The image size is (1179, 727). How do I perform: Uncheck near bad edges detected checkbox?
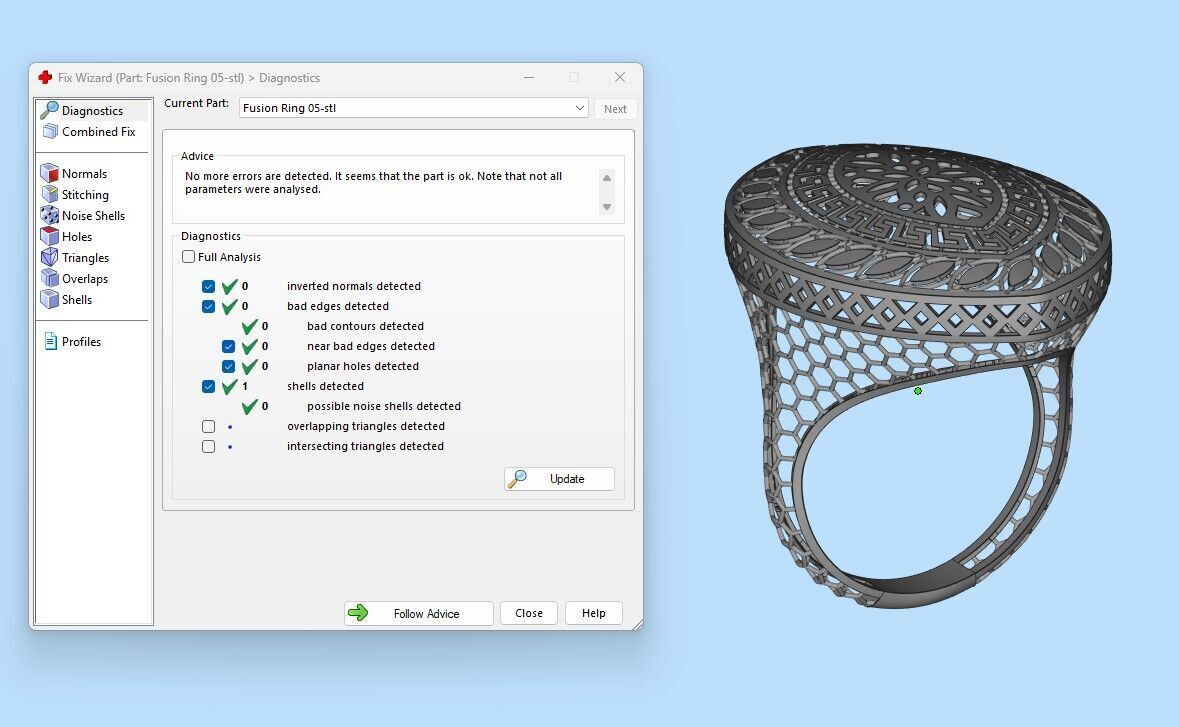(229, 347)
